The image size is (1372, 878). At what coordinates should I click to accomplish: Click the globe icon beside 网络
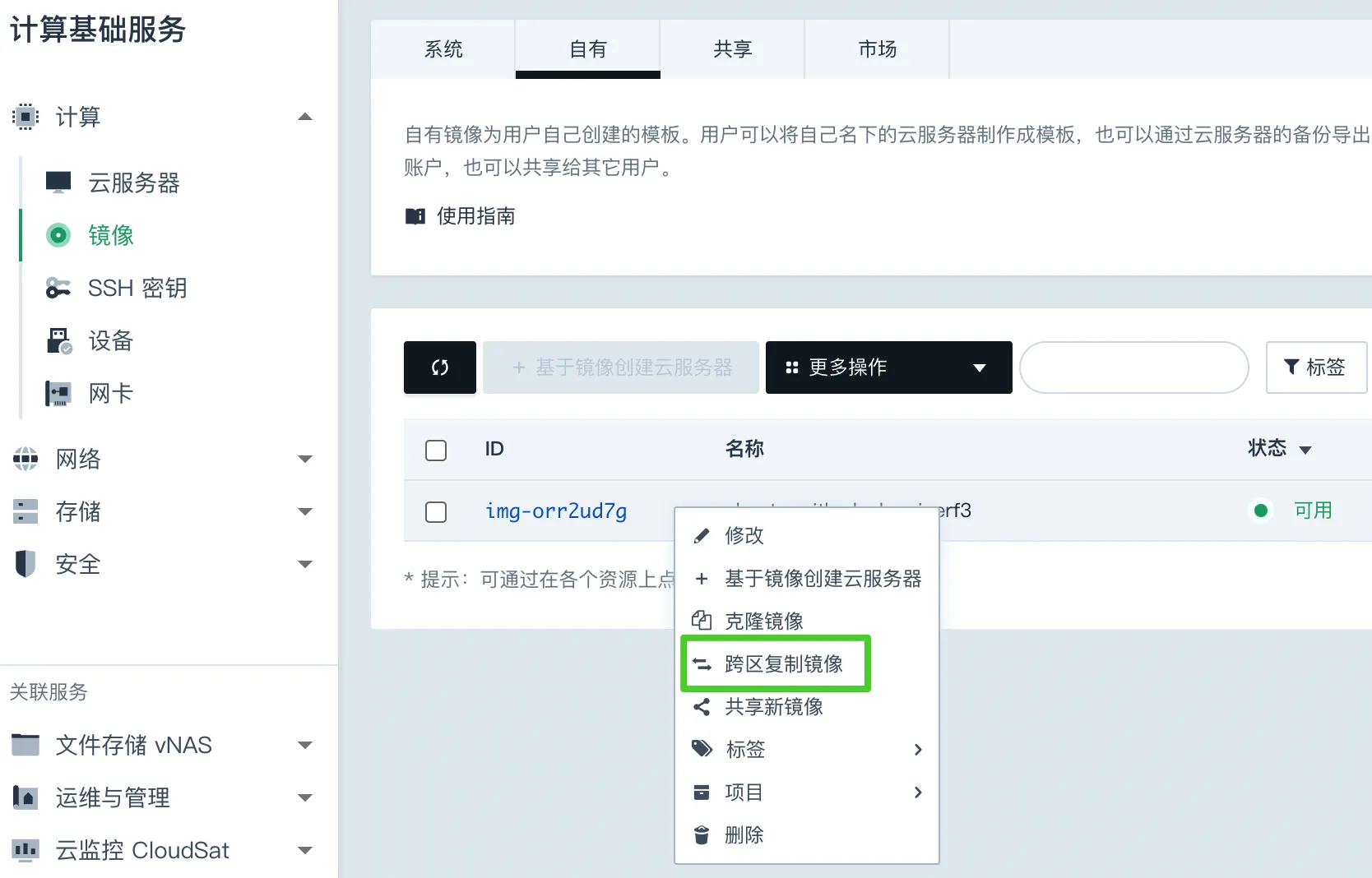[25, 459]
